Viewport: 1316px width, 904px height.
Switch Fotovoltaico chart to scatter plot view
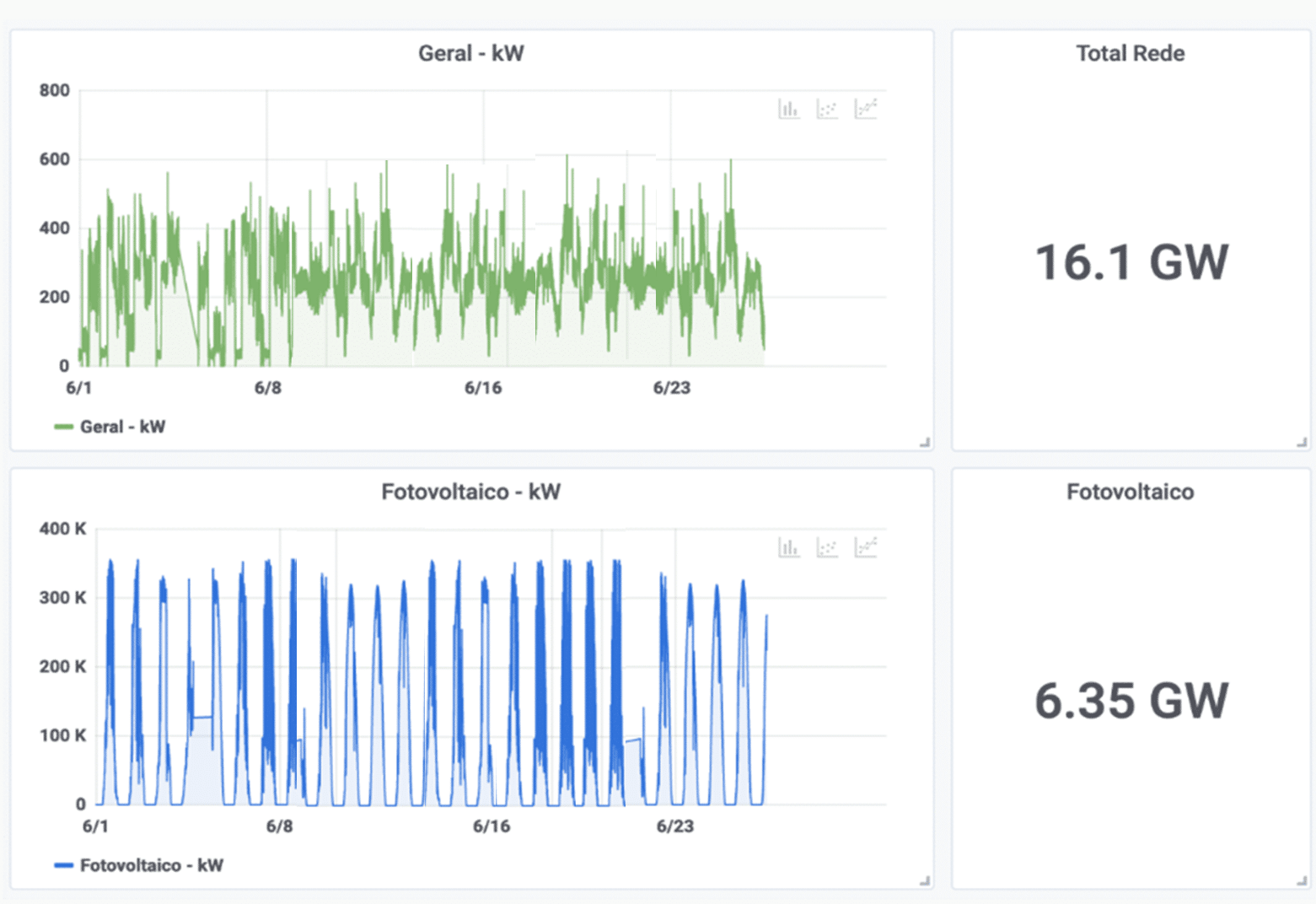tap(827, 547)
